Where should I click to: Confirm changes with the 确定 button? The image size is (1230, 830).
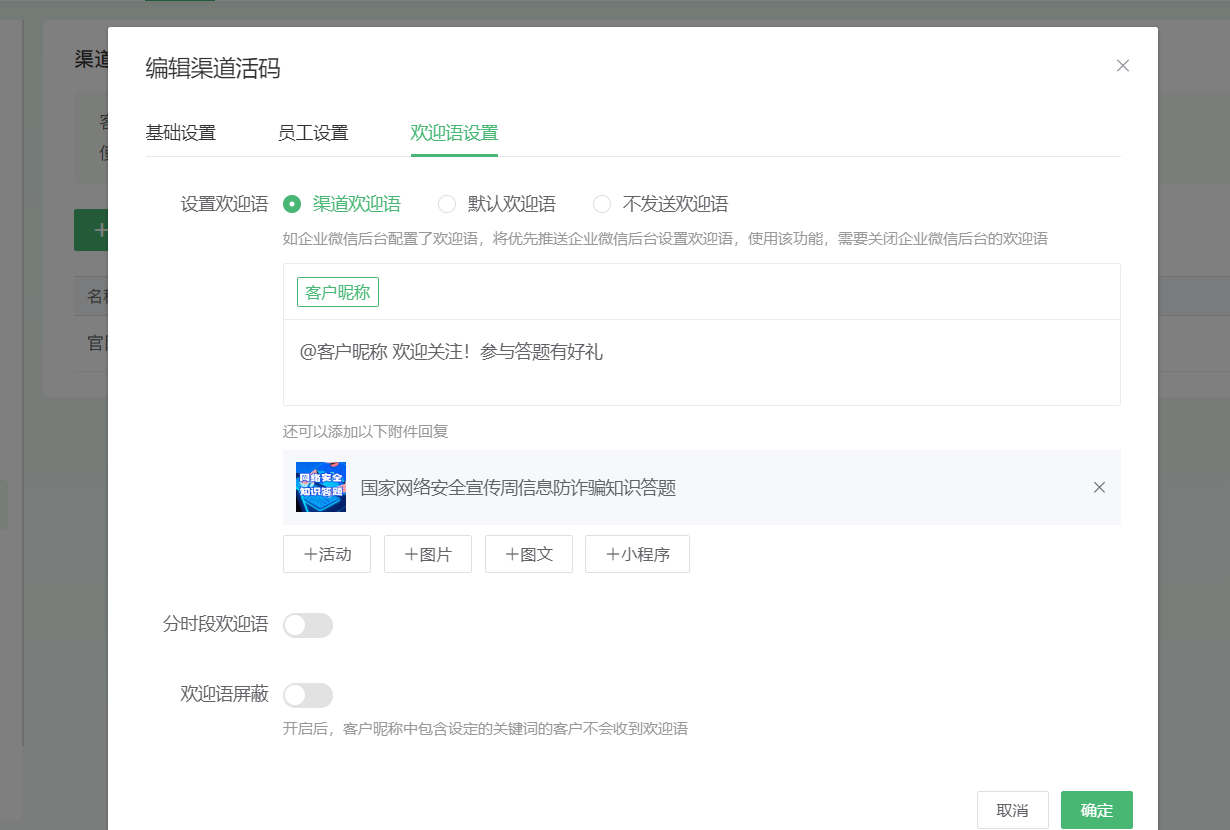(1096, 810)
